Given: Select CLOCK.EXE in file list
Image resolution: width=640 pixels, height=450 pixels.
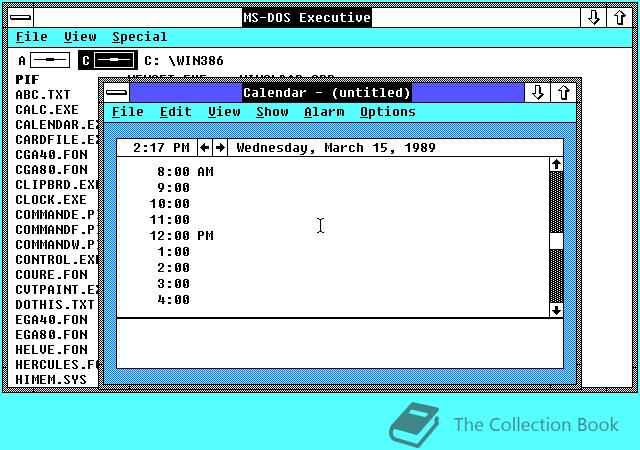Looking at the screenshot, I should coord(51,200).
